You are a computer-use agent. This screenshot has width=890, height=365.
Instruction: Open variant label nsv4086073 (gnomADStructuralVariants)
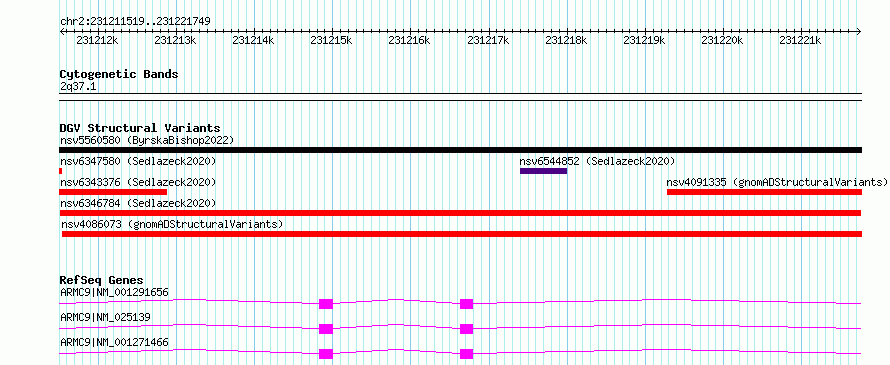(x=172, y=224)
